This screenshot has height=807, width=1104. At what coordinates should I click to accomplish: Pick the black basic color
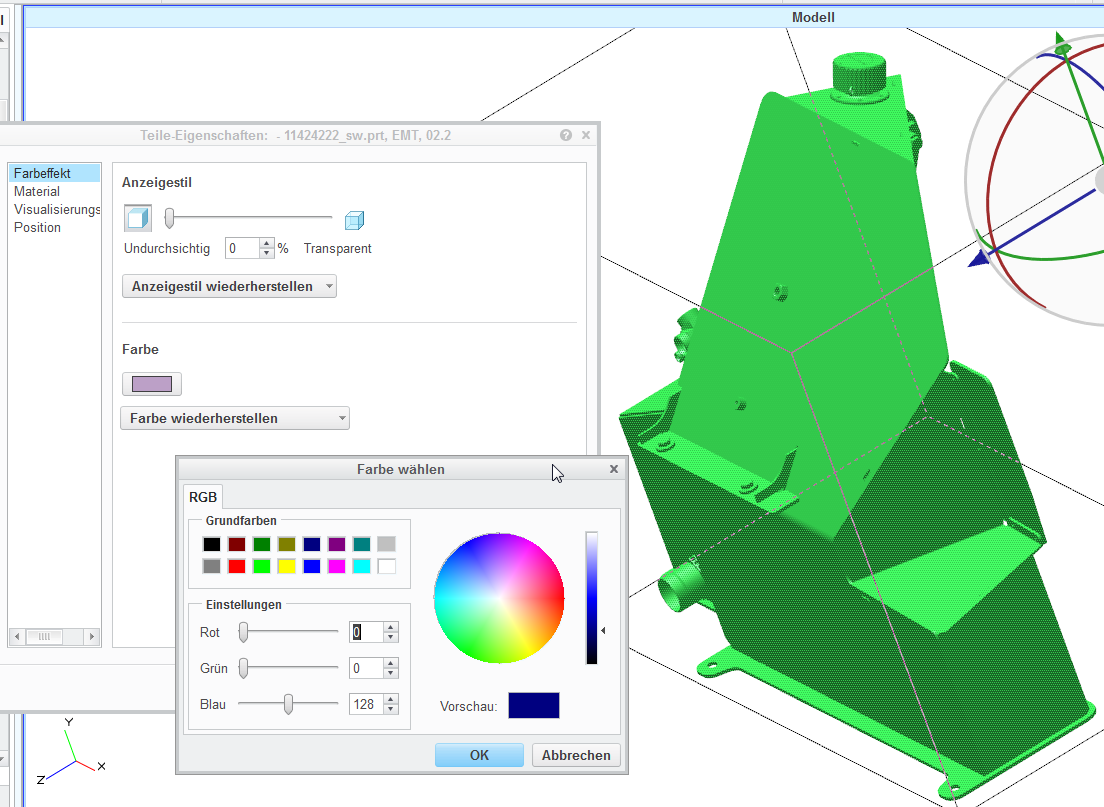[x=211, y=544]
